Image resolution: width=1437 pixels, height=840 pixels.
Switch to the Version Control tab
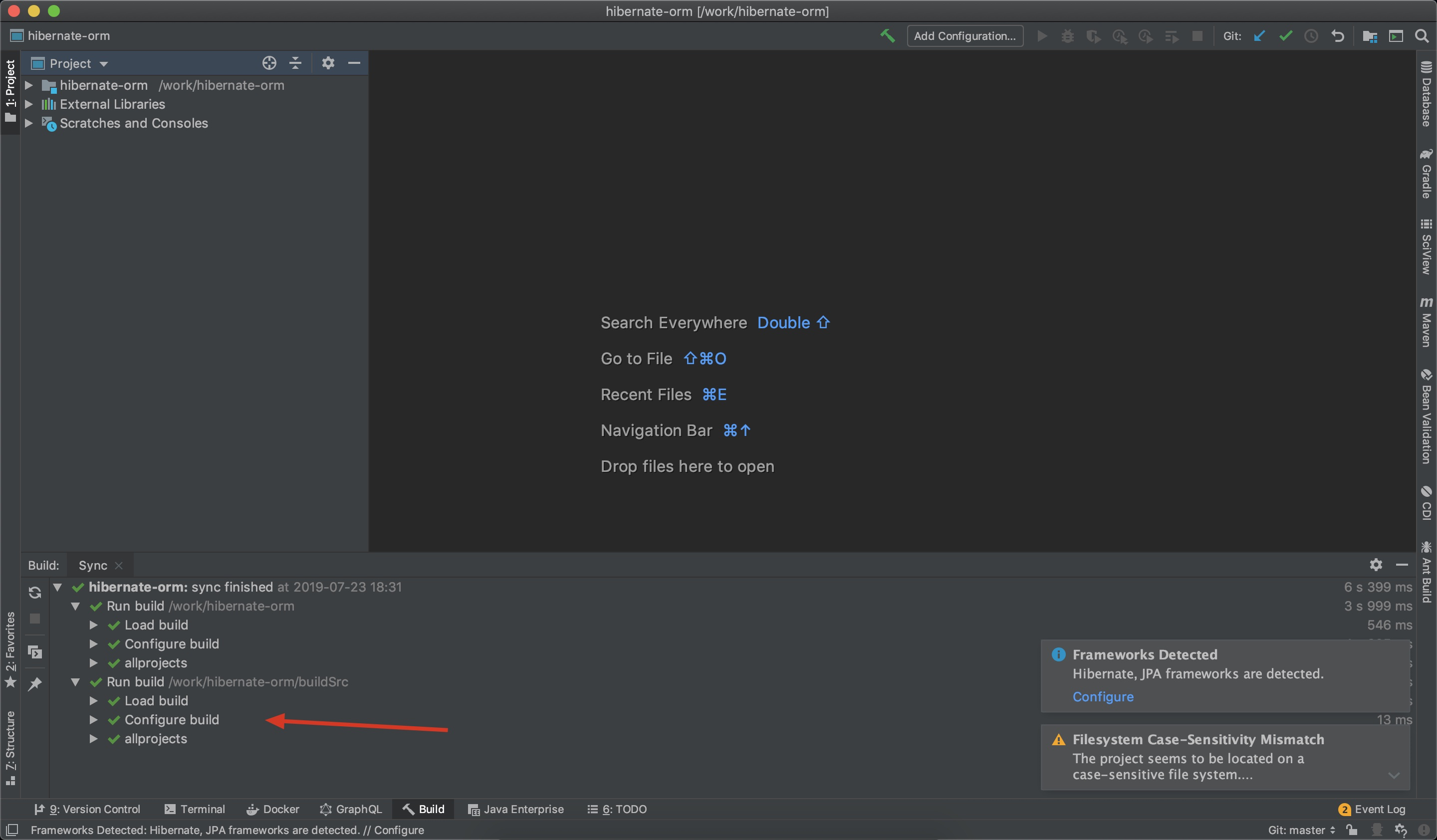point(87,809)
